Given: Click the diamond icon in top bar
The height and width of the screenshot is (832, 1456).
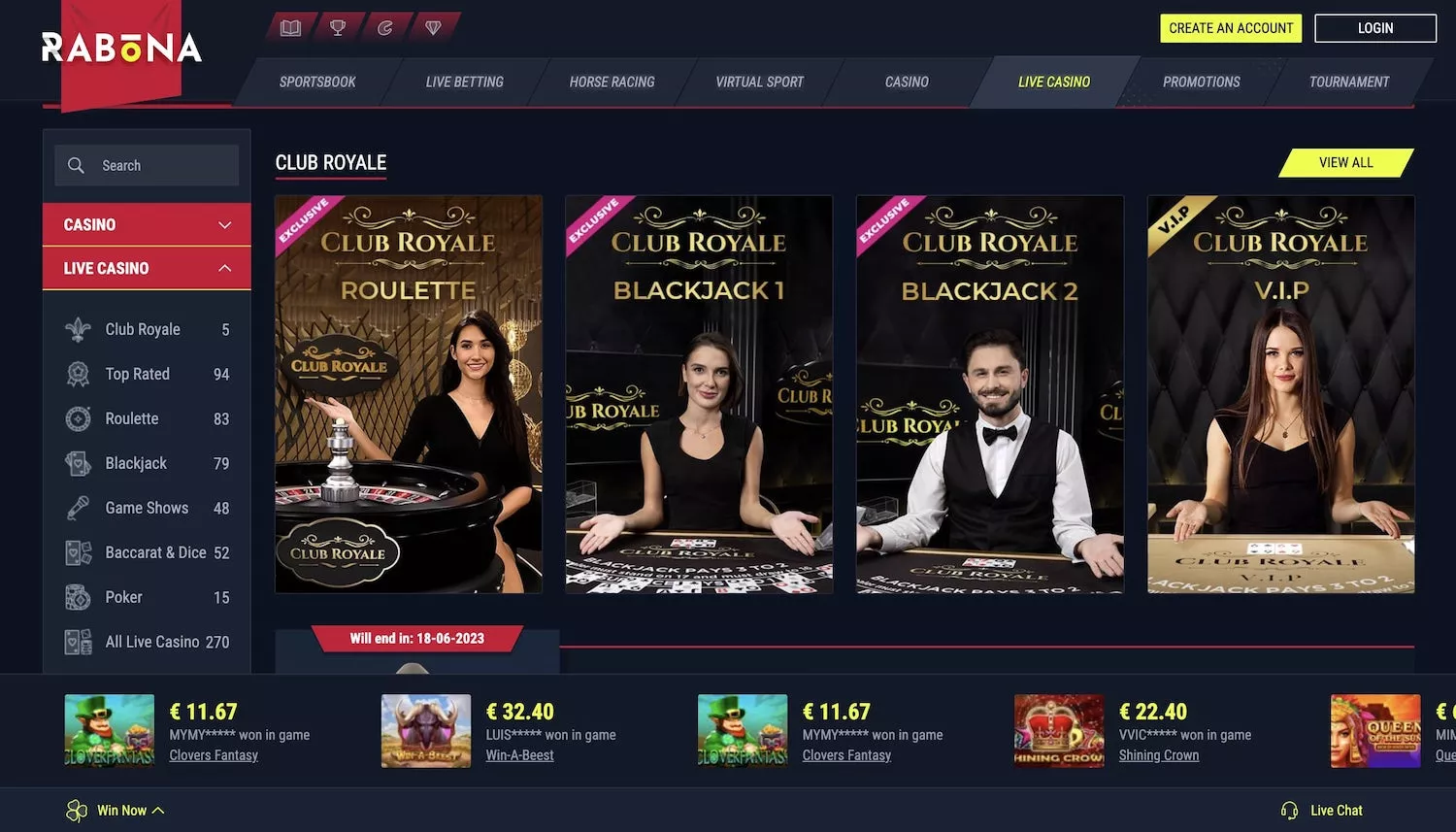Looking at the screenshot, I should point(433,28).
